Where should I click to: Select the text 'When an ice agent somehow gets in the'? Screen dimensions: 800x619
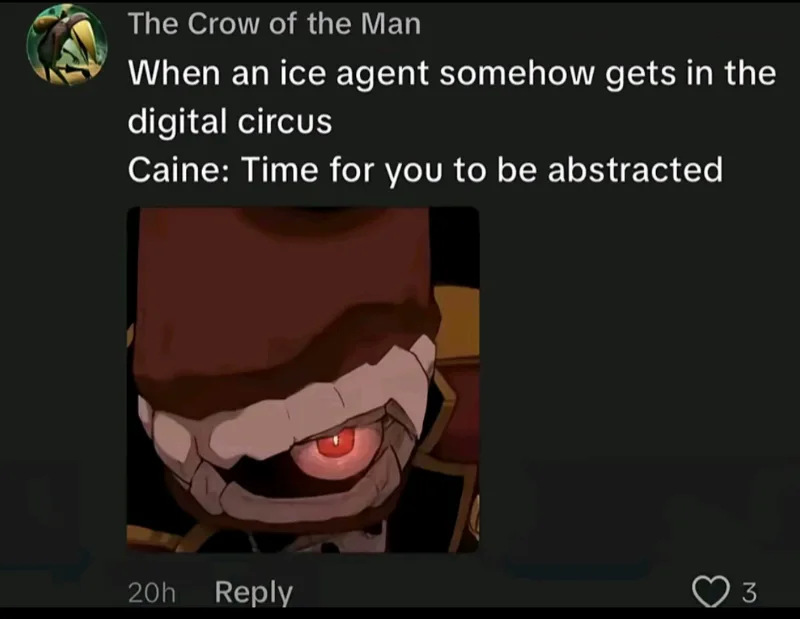coord(452,74)
